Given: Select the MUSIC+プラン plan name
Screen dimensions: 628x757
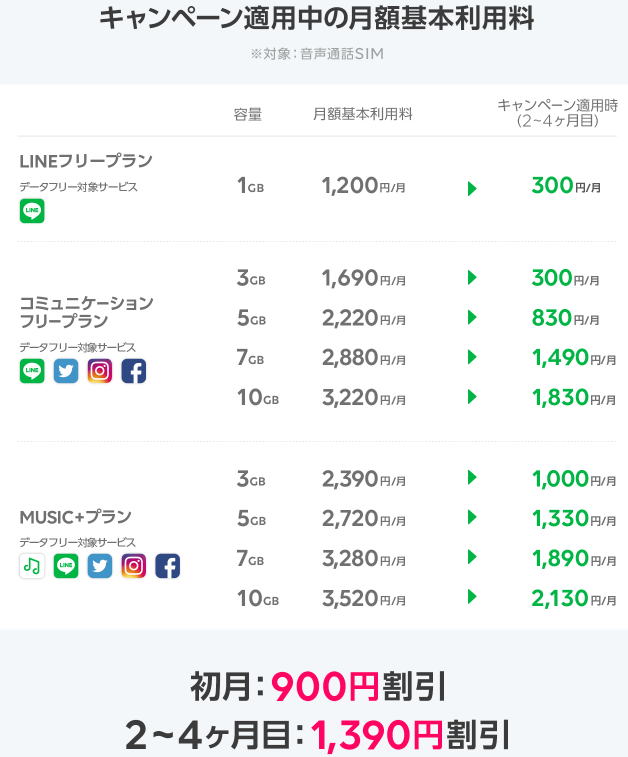Looking at the screenshot, I should [x=76, y=517].
